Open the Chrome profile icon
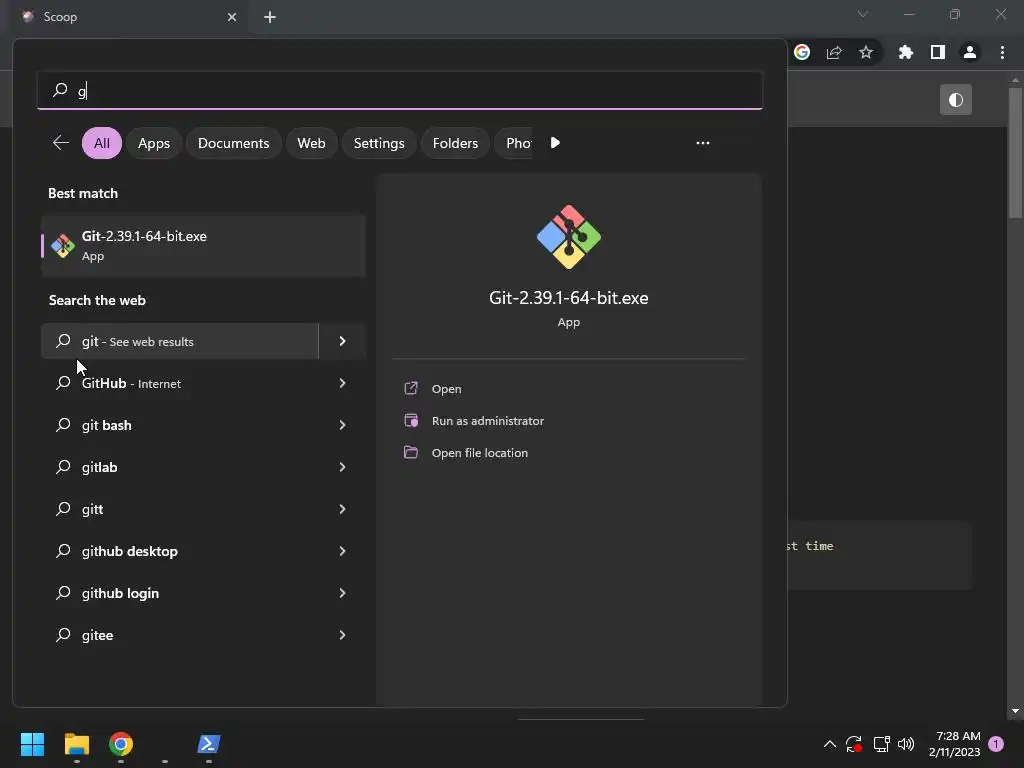This screenshot has width=1024, height=768. pos(970,52)
